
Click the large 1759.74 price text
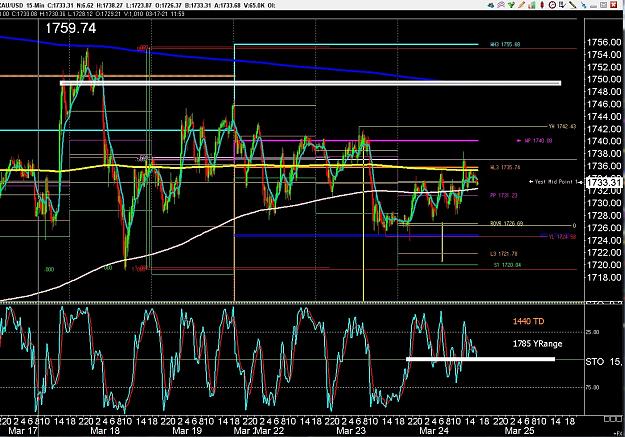click(71, 28)
